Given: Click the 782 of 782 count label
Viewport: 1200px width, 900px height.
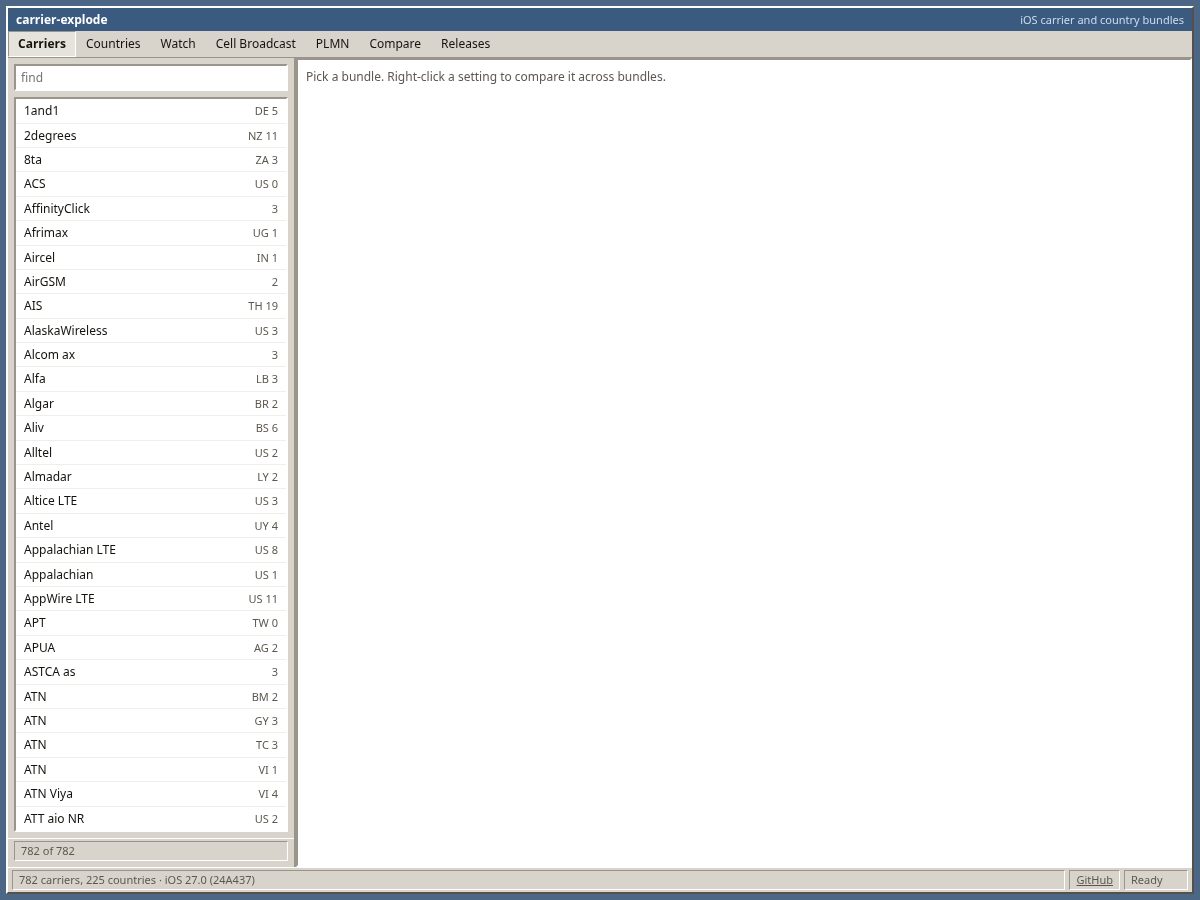Looking at the screenshot, I should tap(151, 851).
